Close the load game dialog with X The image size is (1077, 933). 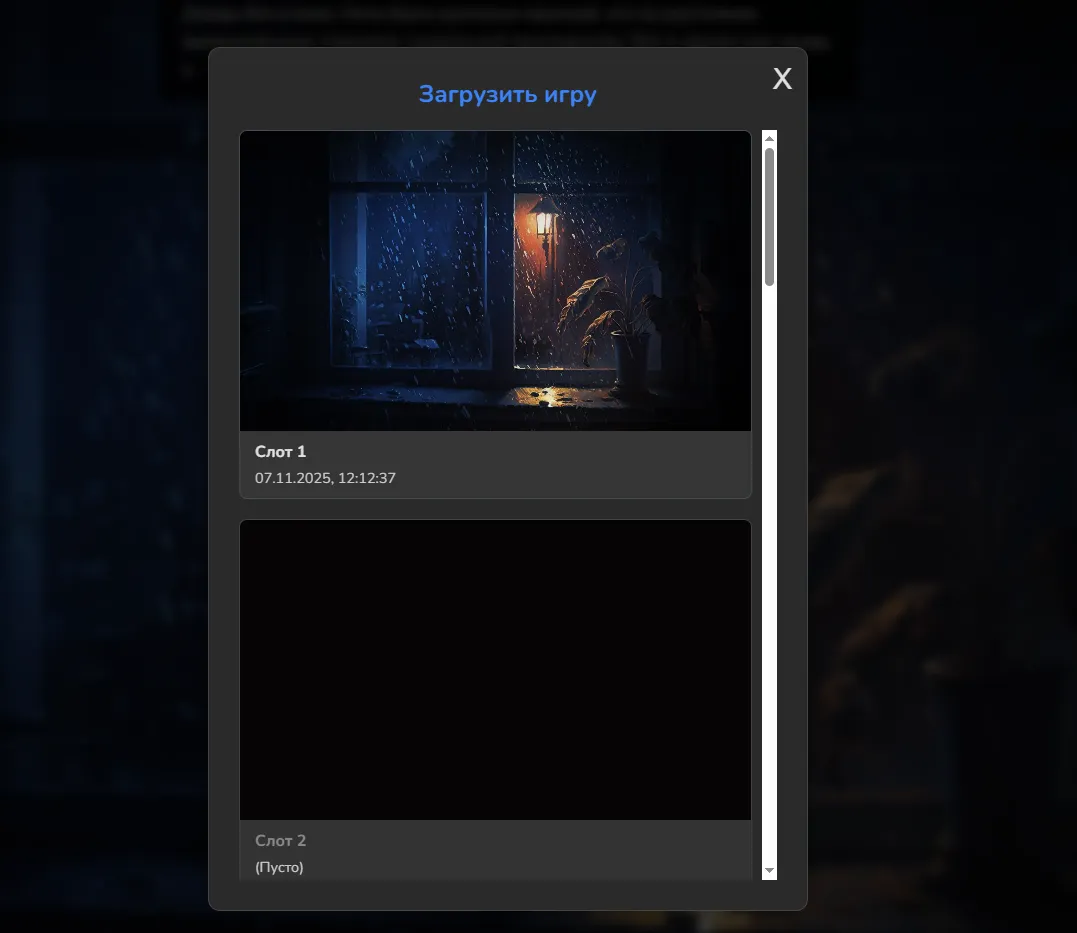coord(782,80)
